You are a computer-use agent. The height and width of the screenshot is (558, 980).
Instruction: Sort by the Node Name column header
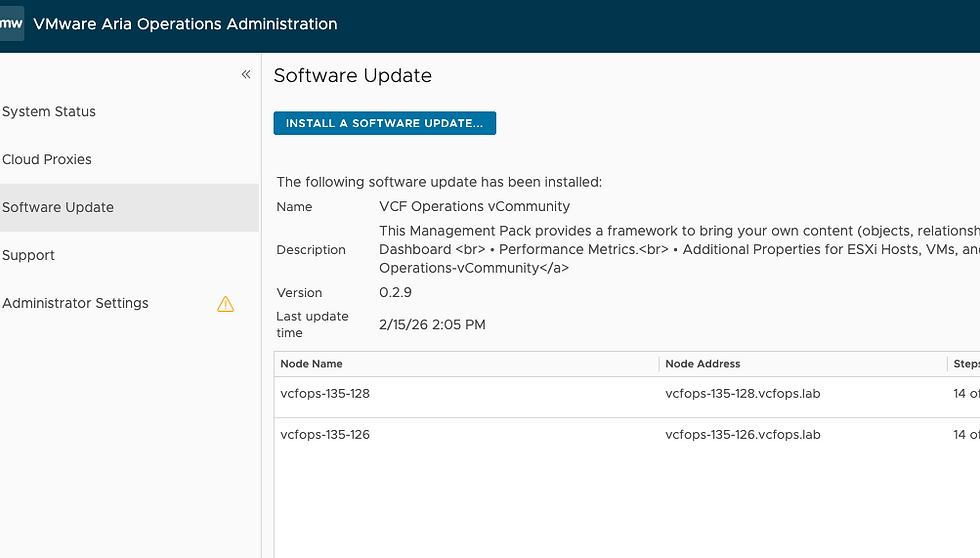pos(312,364)
